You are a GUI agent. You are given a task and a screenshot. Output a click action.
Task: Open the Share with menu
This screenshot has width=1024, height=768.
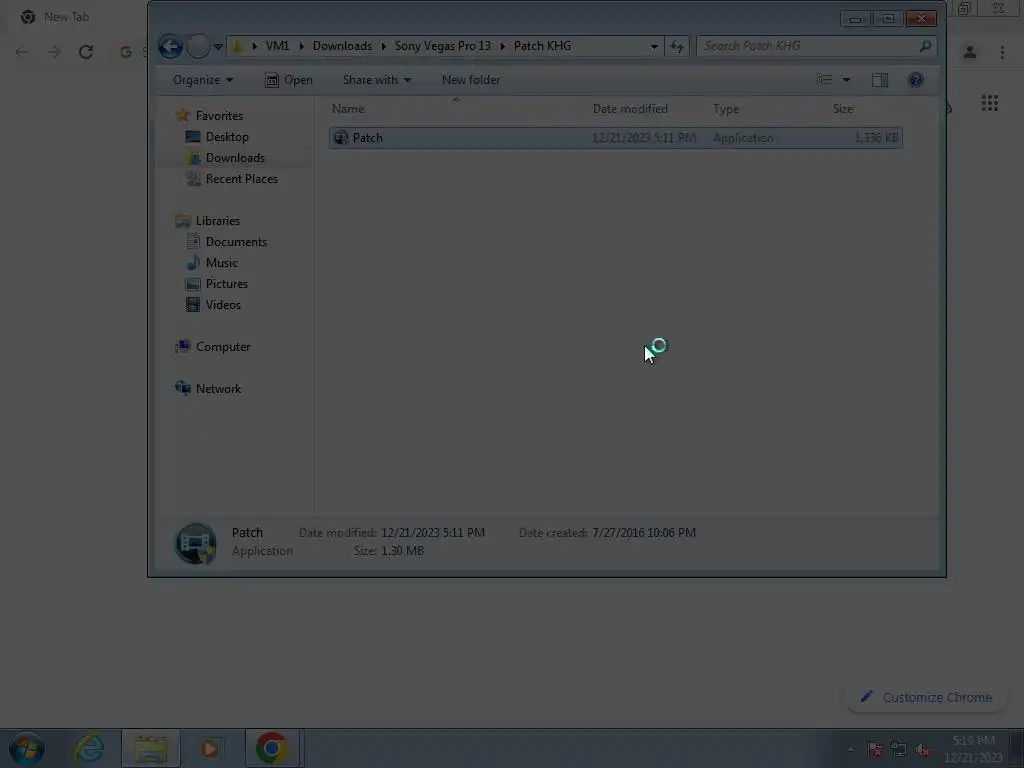point(377,80)
